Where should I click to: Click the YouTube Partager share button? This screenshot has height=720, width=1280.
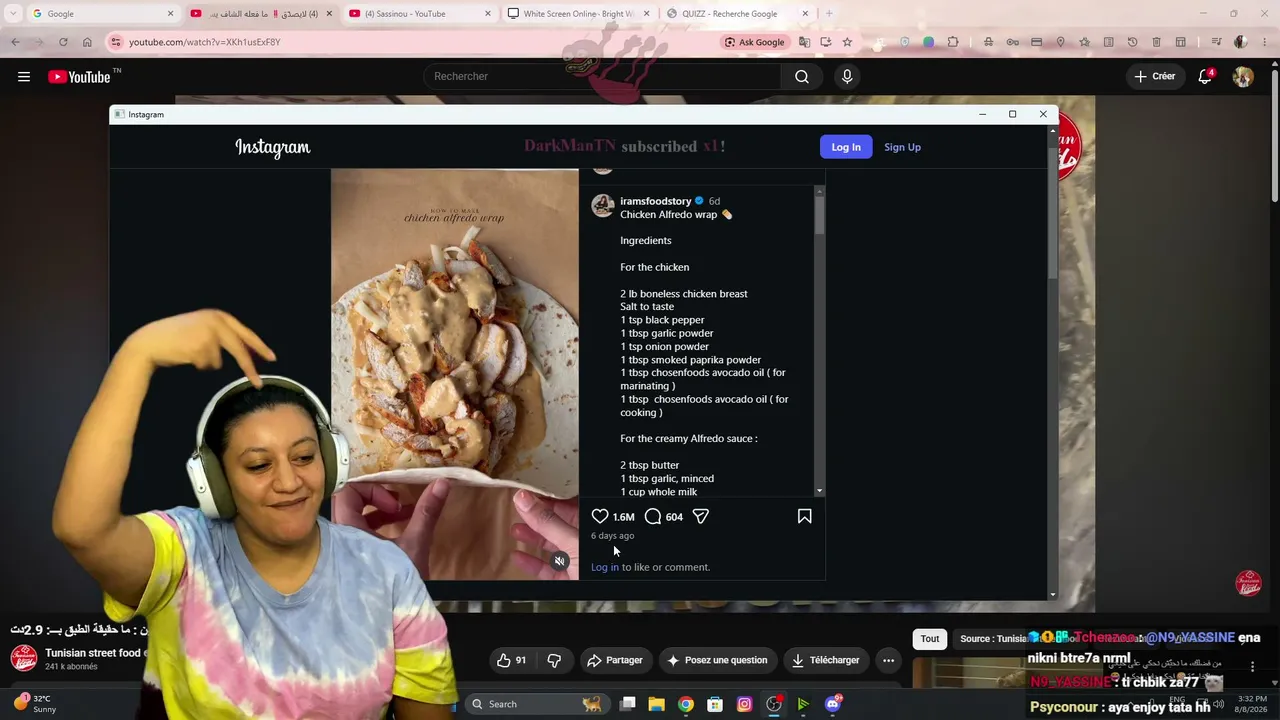pyautogui.click(x=615, y=660)
